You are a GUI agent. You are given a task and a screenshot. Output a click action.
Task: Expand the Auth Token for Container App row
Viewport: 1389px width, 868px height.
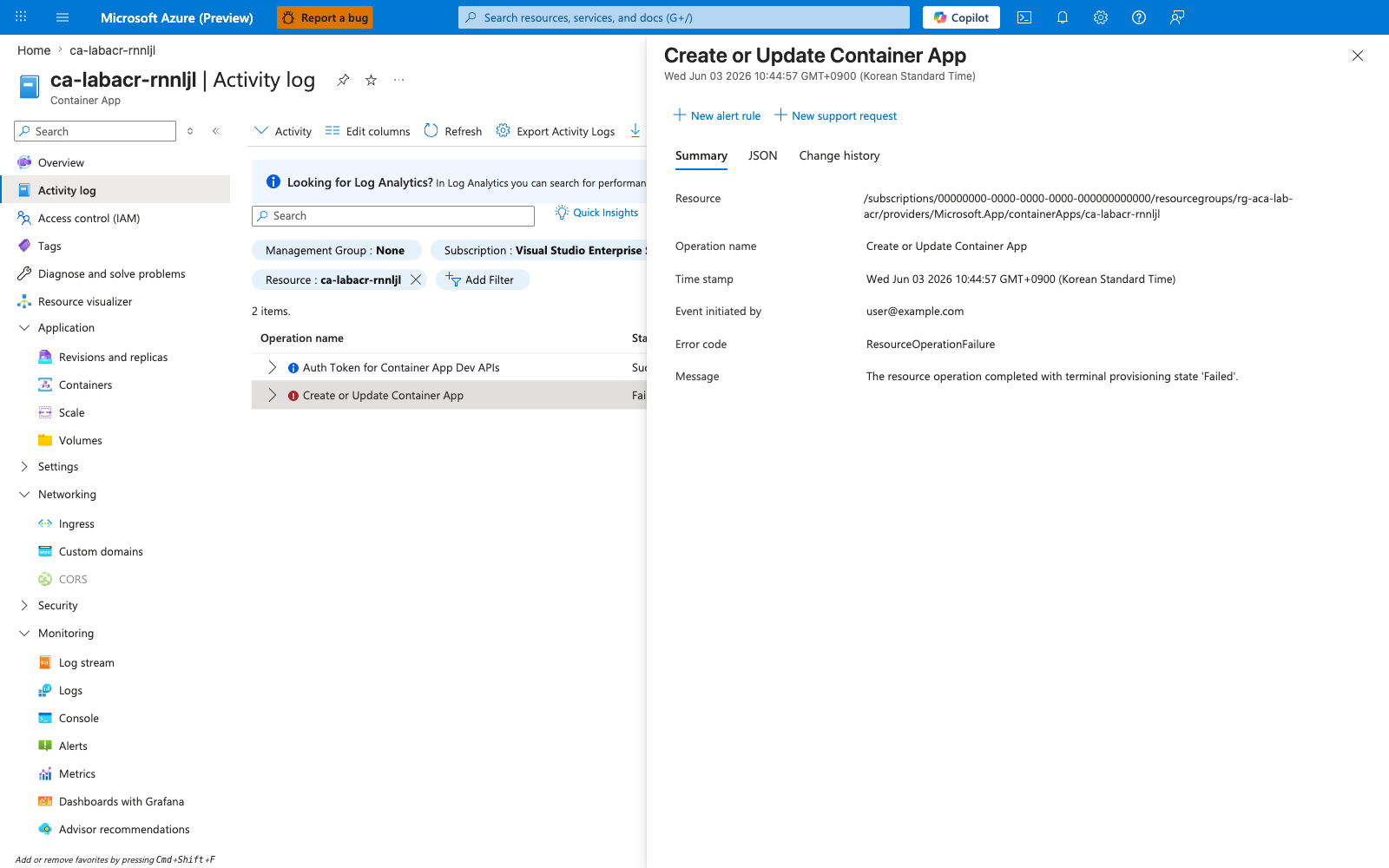coord(272,367)
